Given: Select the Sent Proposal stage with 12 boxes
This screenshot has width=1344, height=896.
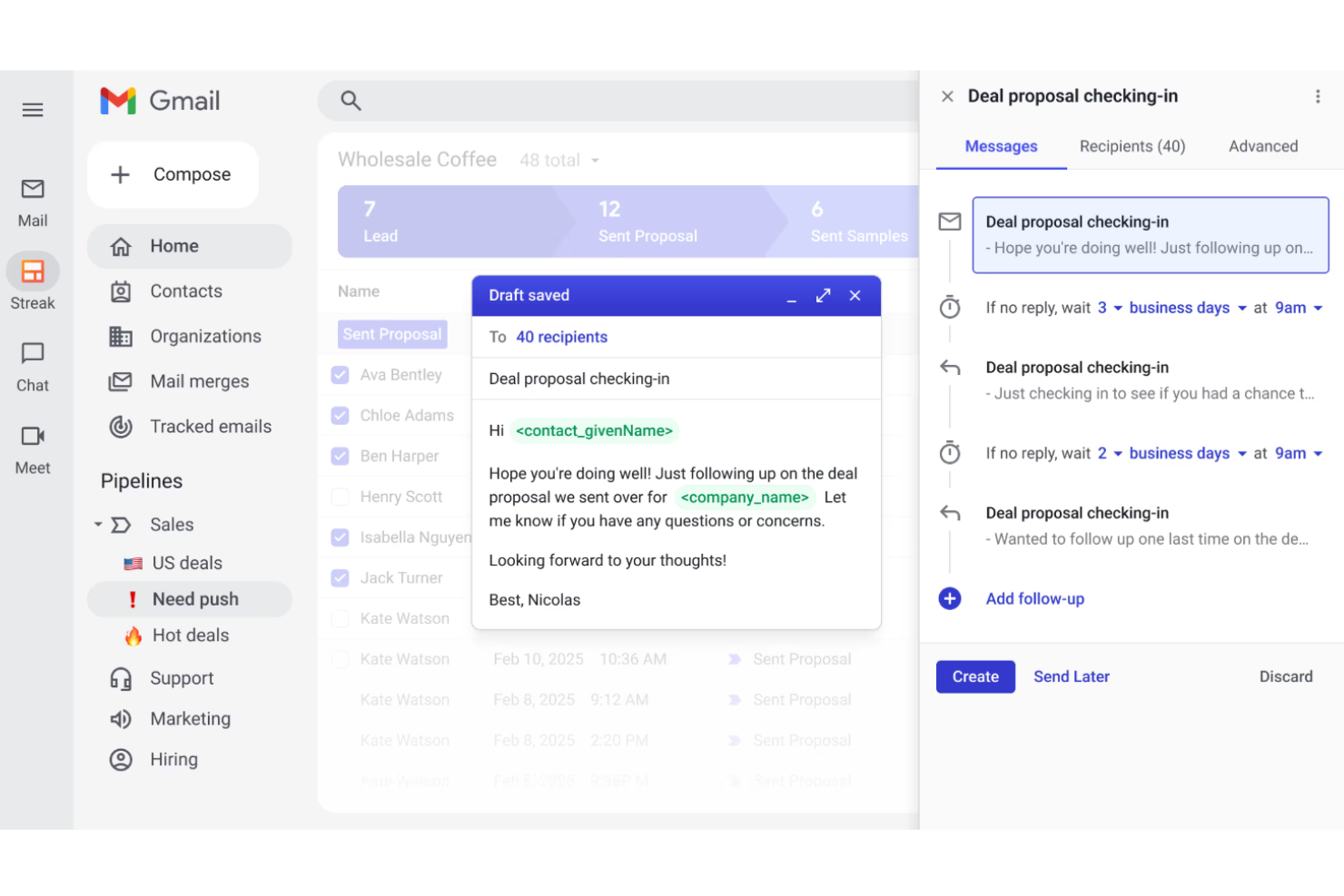Looking at the screenshot, I should (672, 222).
